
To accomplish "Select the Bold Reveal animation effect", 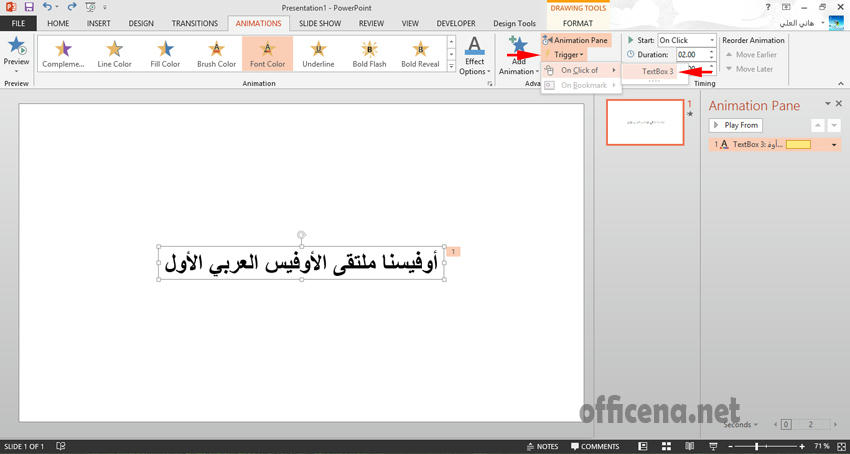I will (420, 54).
